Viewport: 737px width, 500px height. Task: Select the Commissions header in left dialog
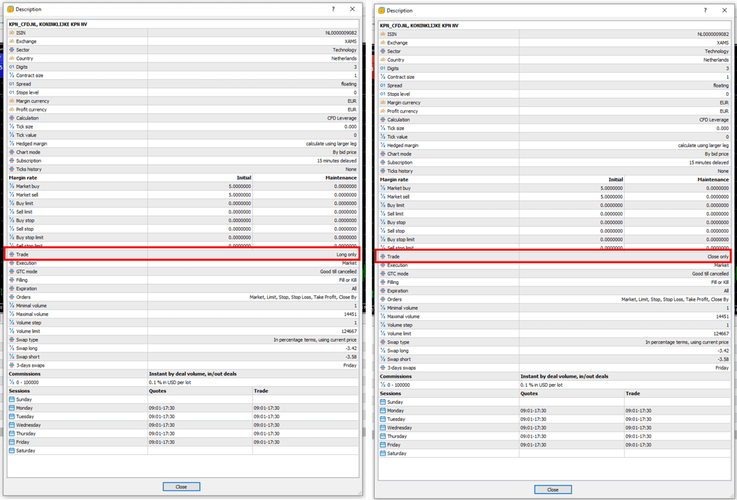[28, 375]
